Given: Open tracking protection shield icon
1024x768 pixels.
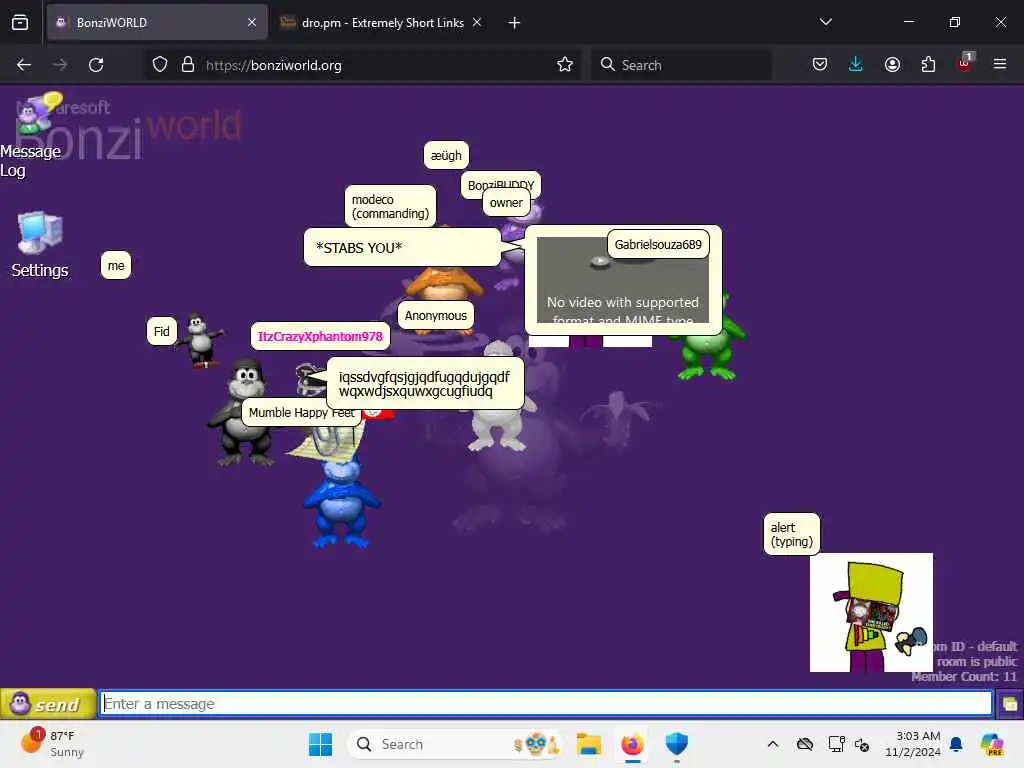Looking at the screenshot, I should (160, 65).
